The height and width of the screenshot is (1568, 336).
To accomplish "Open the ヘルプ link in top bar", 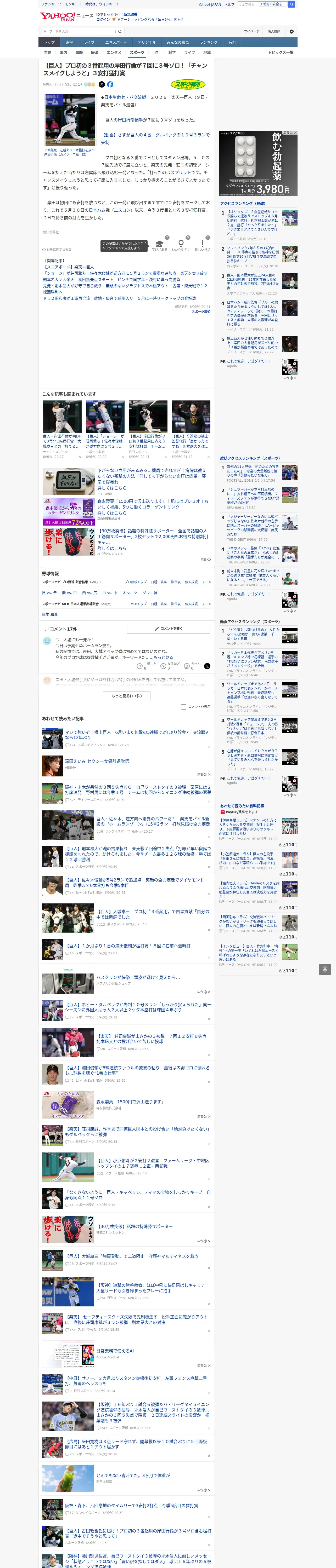I will tap(229, 4).
